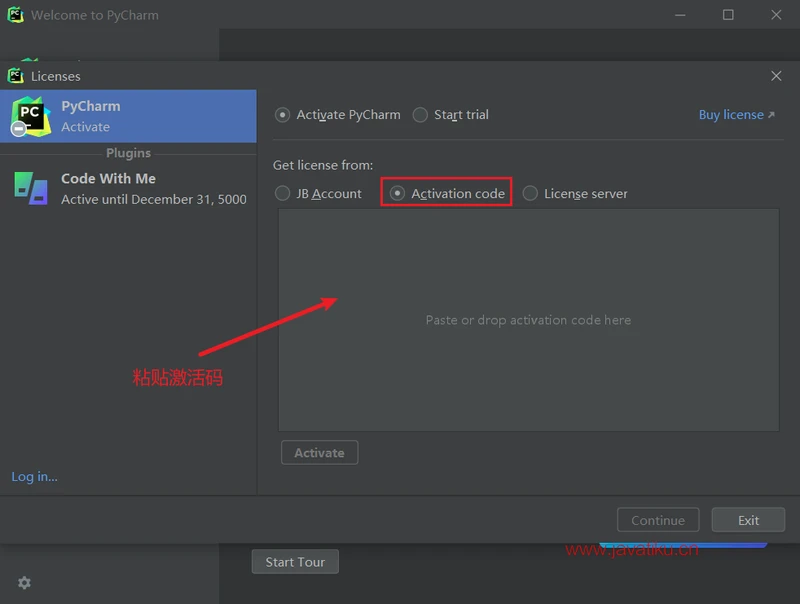Screen dimensions: 800x604
Task: Click inside the activation code text area
Action: point(528,320)
